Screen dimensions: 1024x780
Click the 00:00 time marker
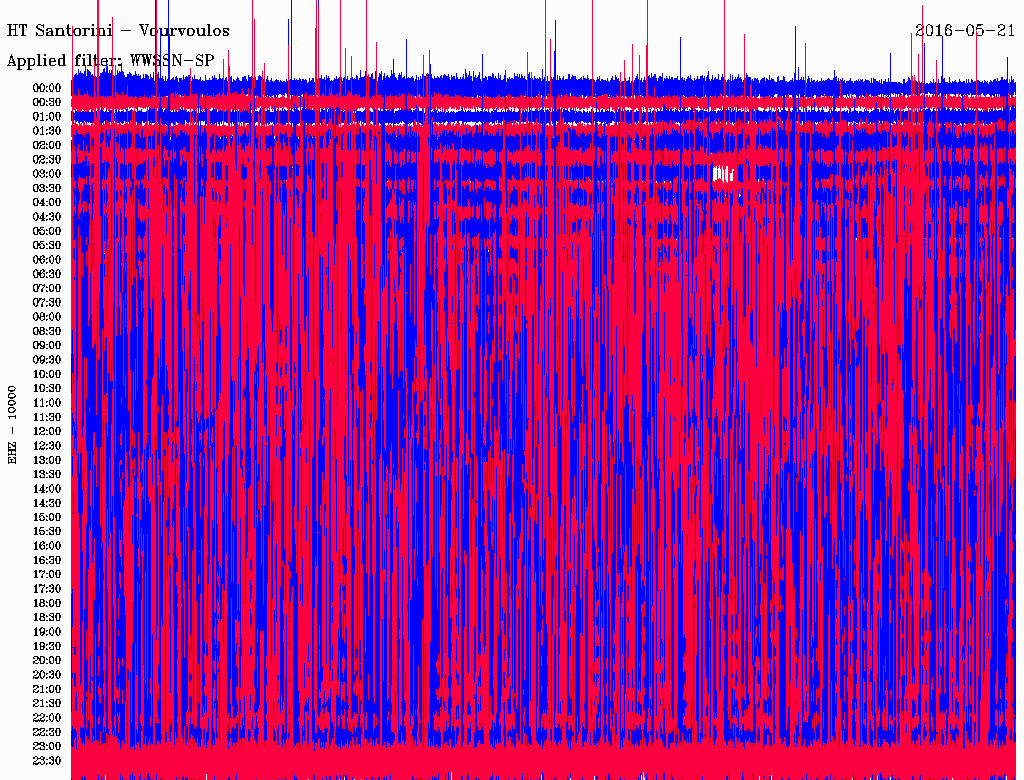pyautogui.click(x=47, y=88)
